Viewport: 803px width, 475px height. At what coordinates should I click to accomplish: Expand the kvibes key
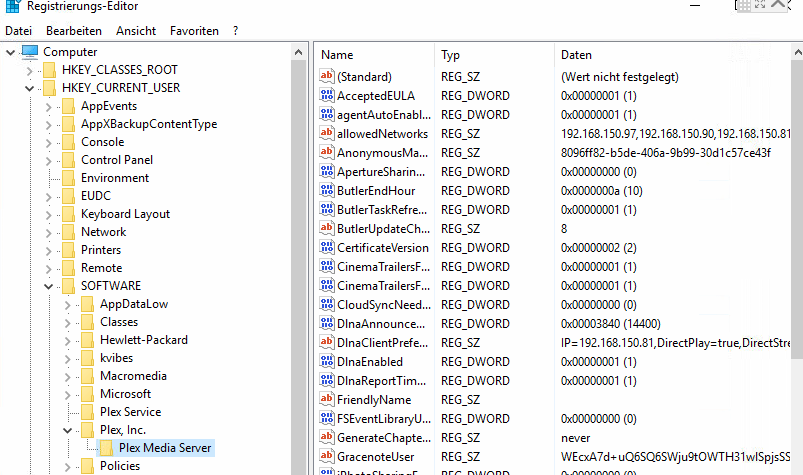(67, 359)
